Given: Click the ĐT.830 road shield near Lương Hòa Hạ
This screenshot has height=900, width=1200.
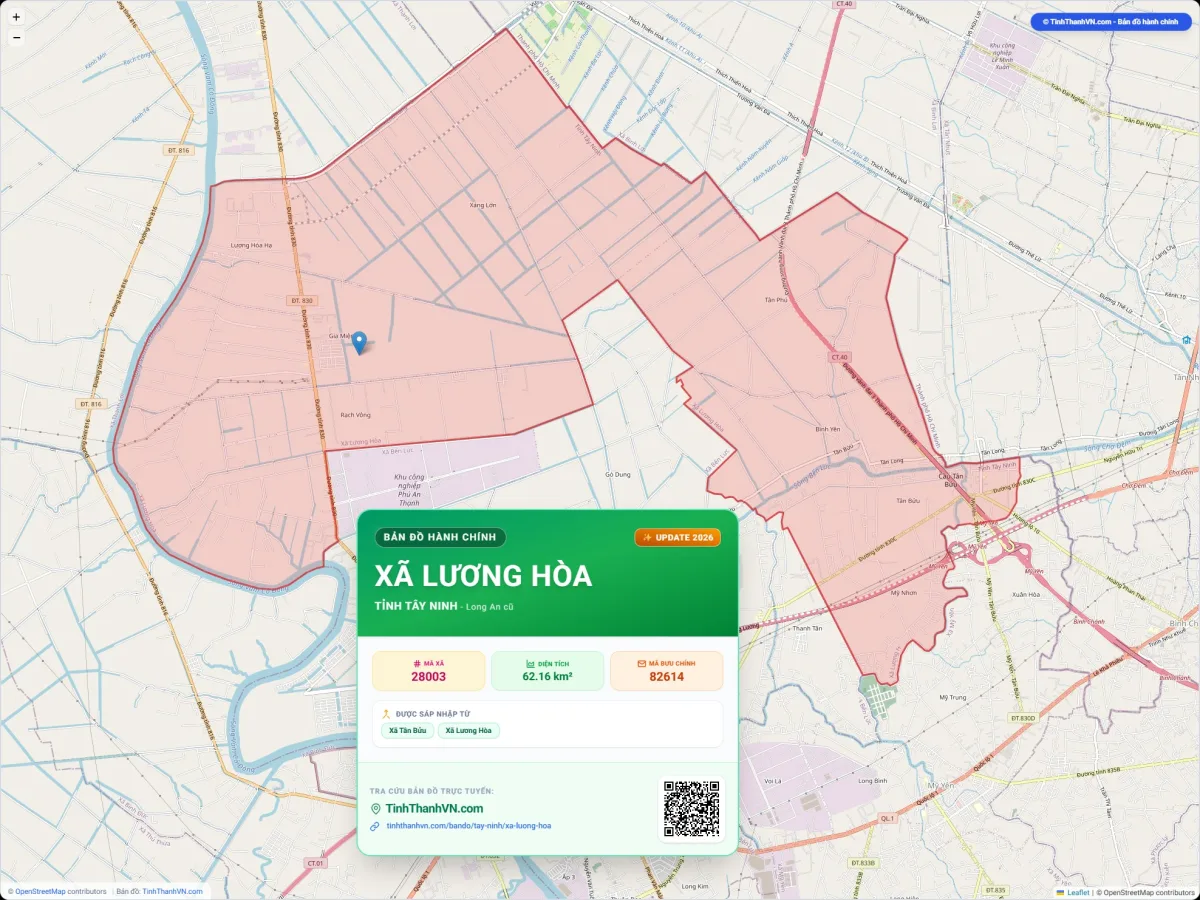Looking at the screenshot, I should pos(302,300).
